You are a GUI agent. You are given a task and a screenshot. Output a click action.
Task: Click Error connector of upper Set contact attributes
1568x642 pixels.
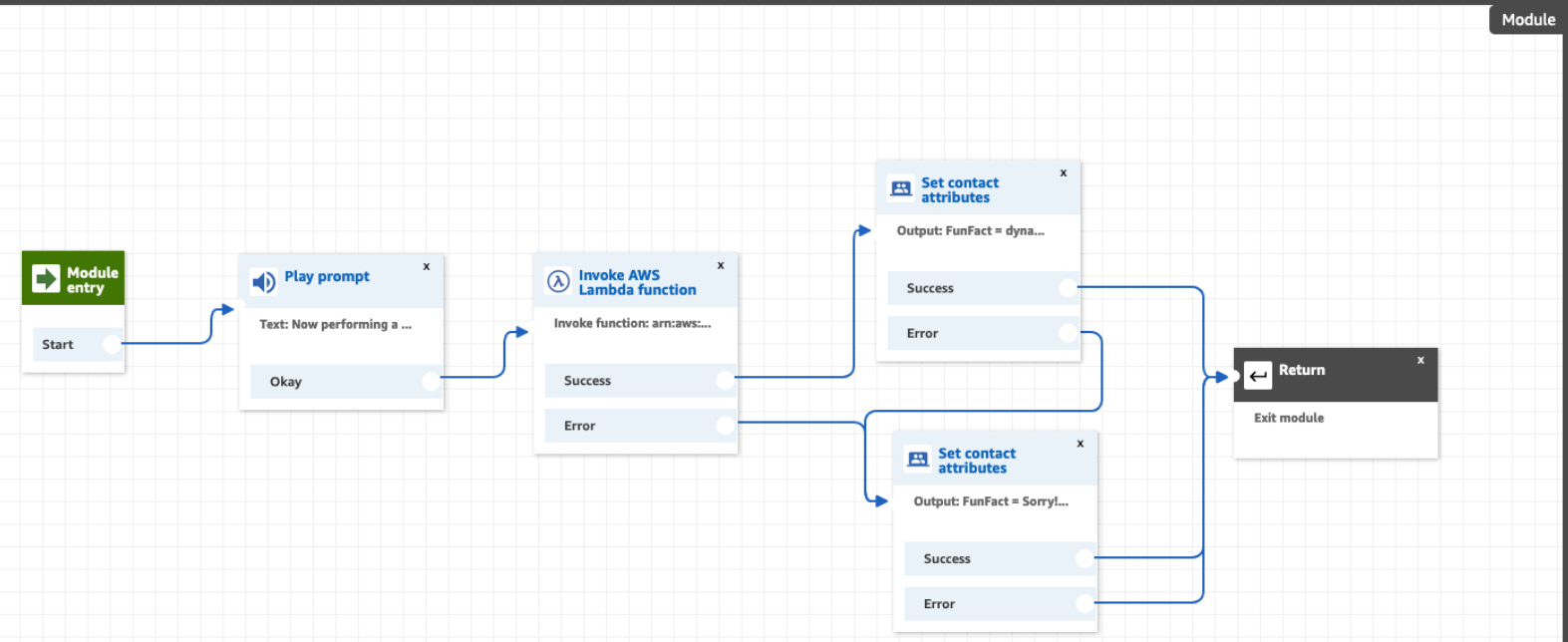[1068, 333]
